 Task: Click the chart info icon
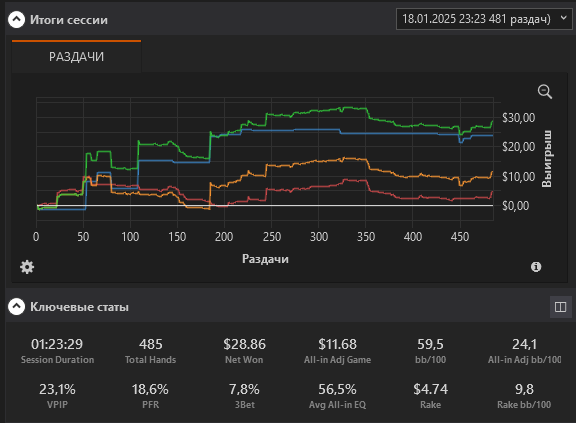536,267
